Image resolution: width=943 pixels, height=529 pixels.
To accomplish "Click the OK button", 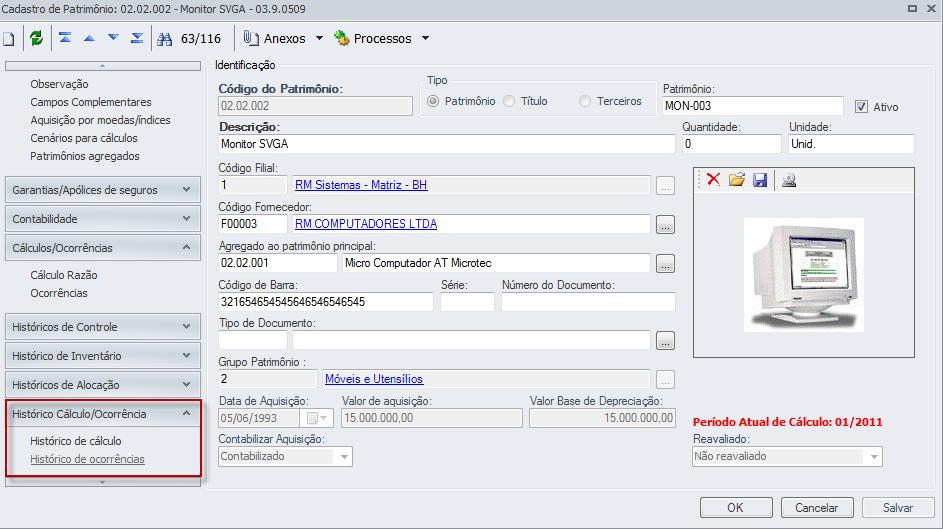I will click(x=736, y=508).
